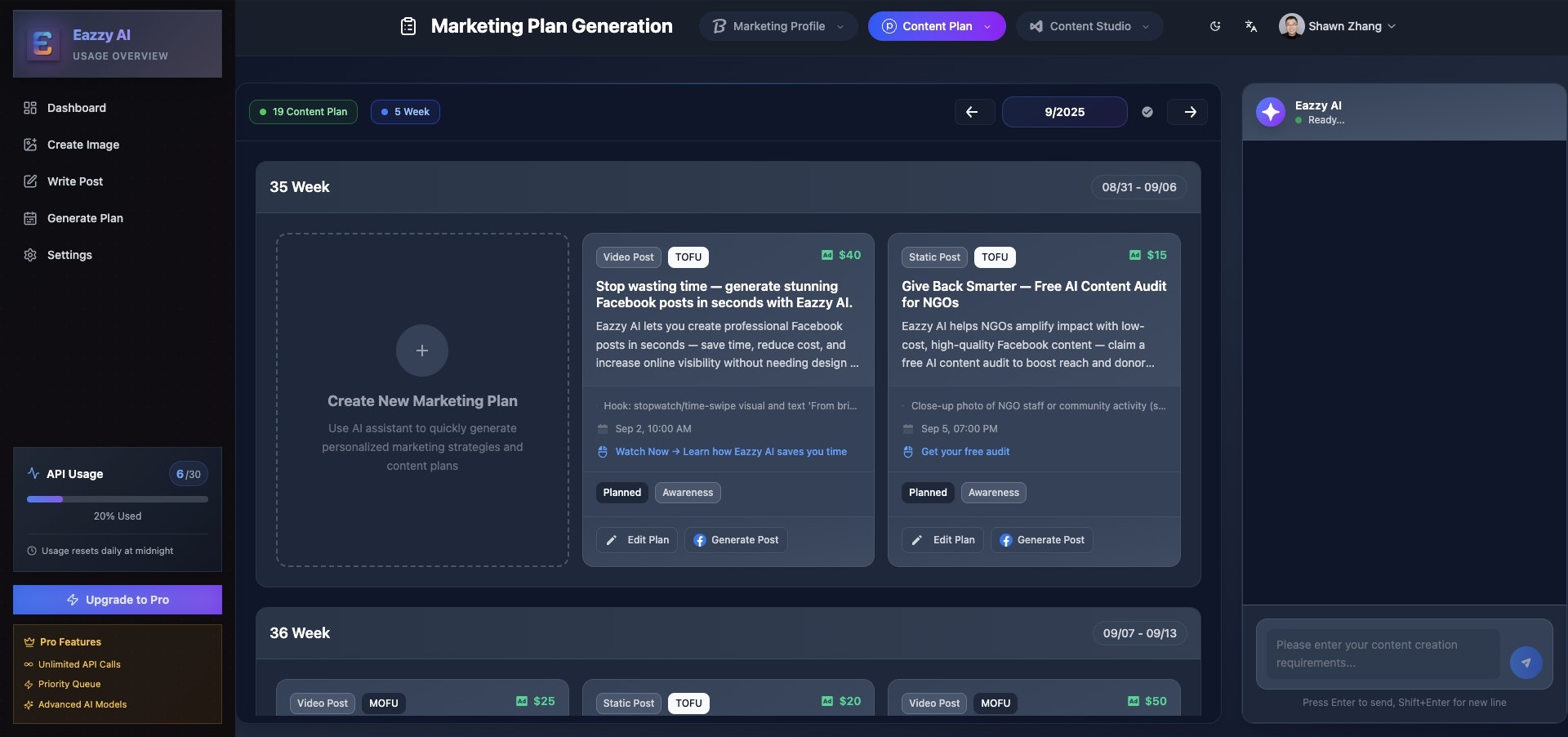This screenshot has width=1568, height=737.
Task: Click the Settings gear icon
Action: tap(30, 255)
